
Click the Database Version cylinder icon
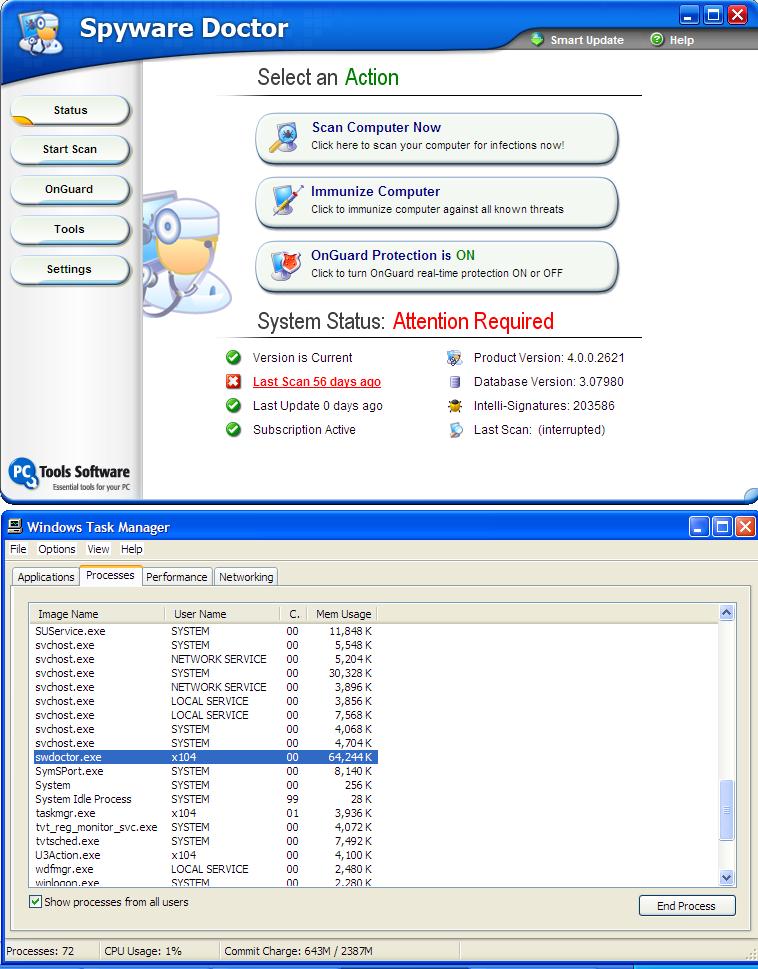coord(455,382)
